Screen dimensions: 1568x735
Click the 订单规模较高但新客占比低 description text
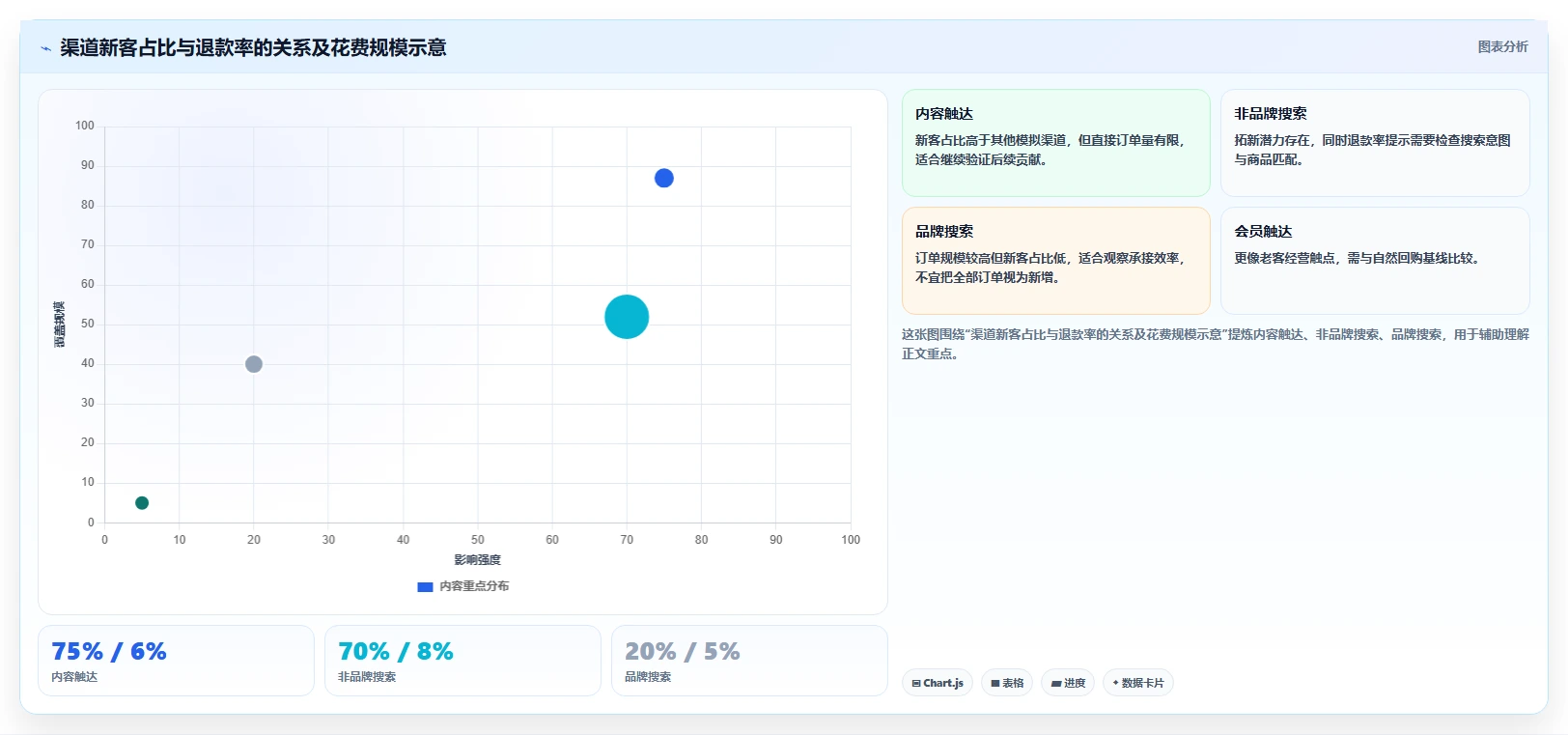(x=1050, y=268)
